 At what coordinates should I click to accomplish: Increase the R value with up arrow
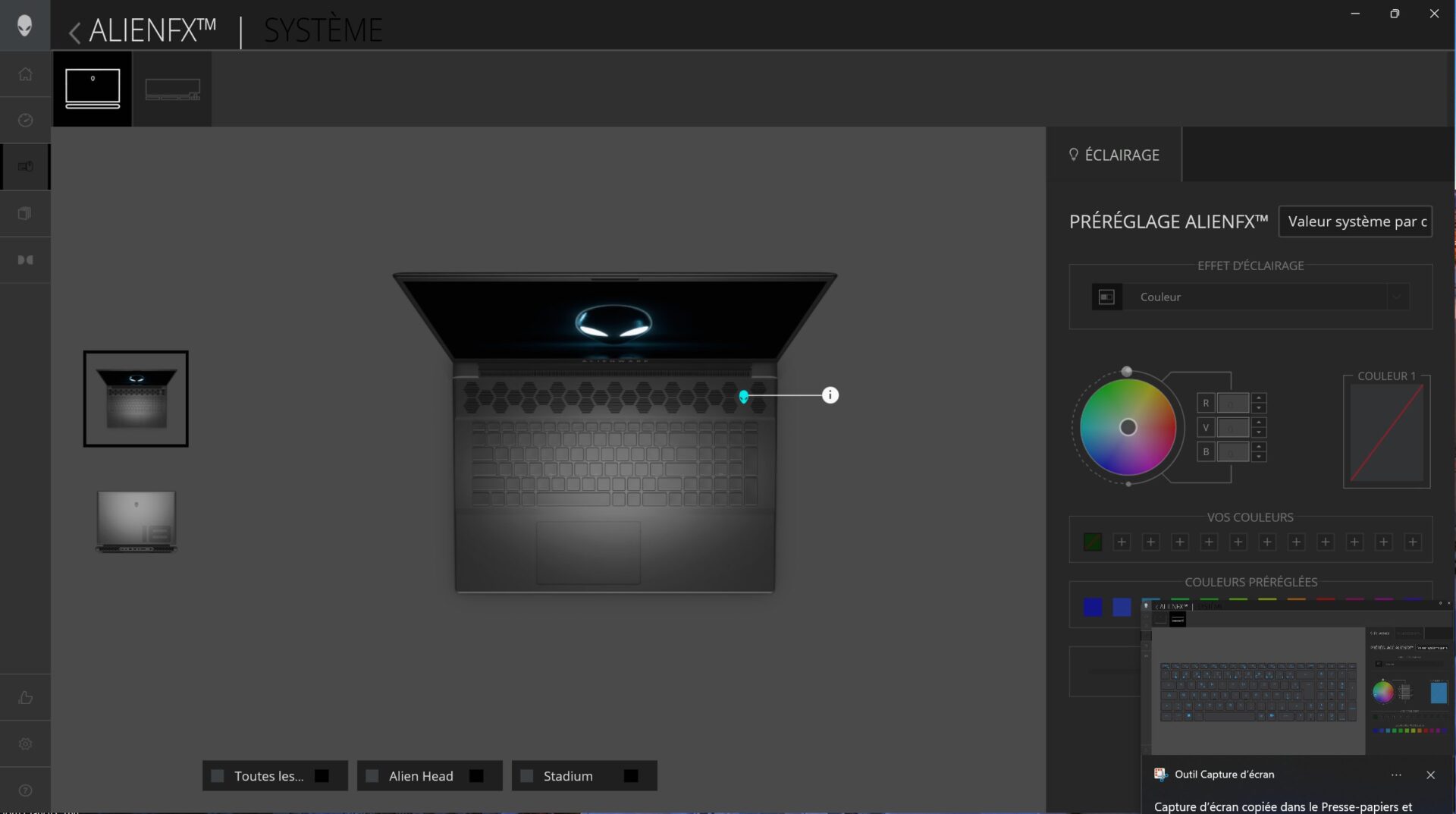tap(1259, 398)
